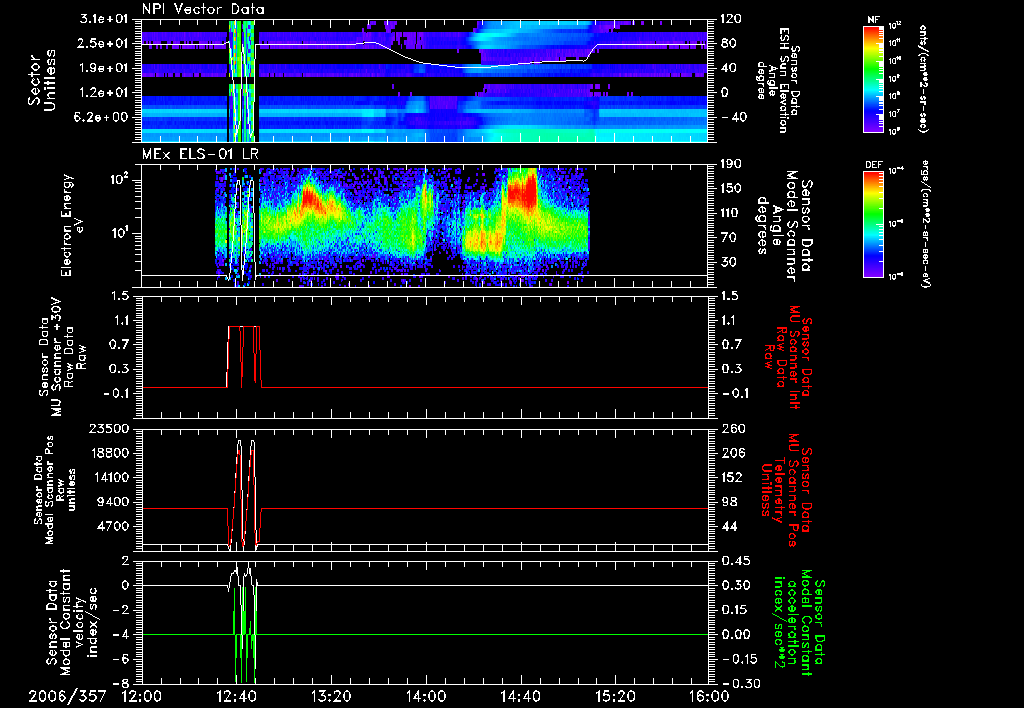Click the "206" telemetry tick label

732,453
